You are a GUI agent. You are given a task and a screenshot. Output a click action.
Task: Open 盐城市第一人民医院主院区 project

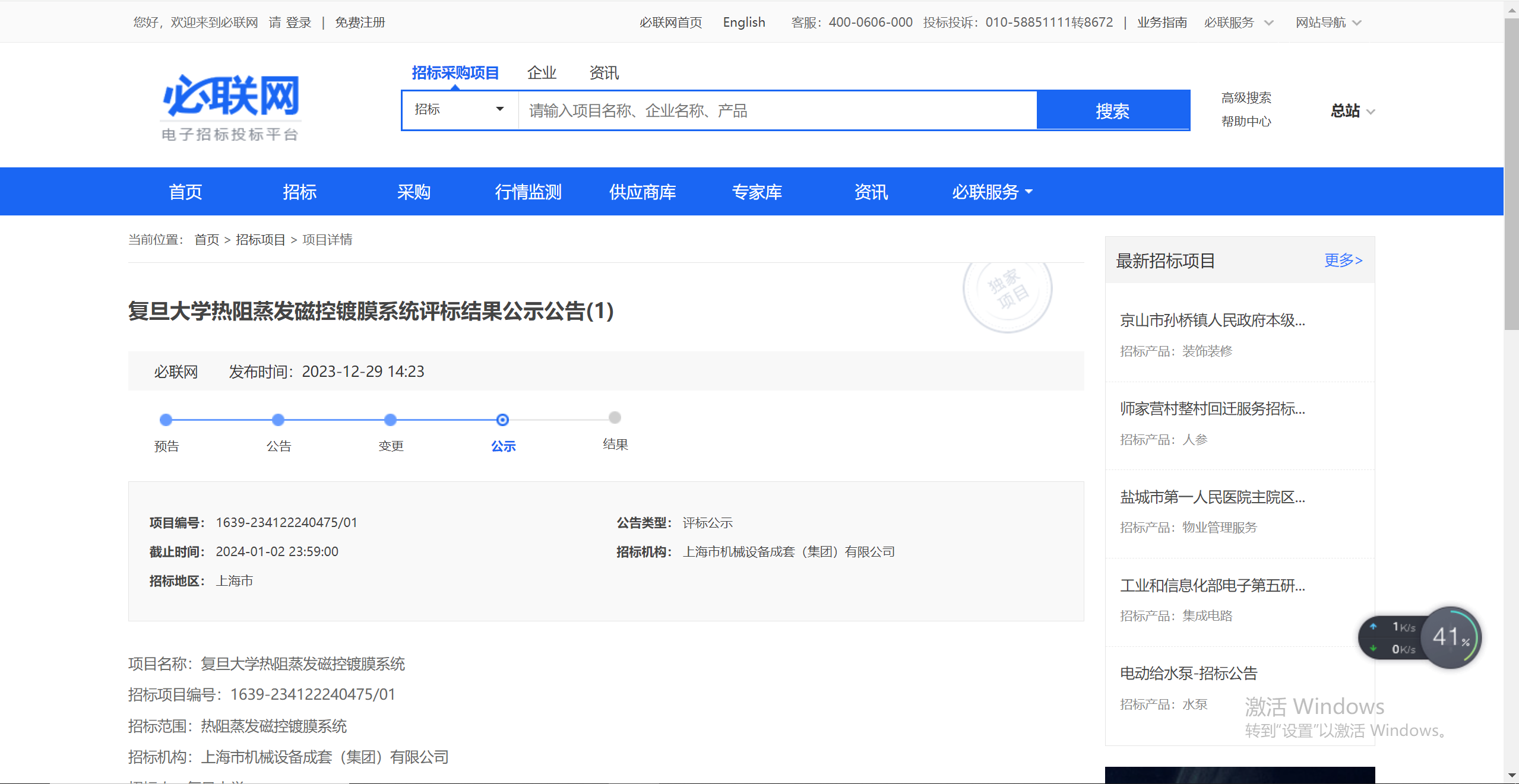coord(1212,497)
